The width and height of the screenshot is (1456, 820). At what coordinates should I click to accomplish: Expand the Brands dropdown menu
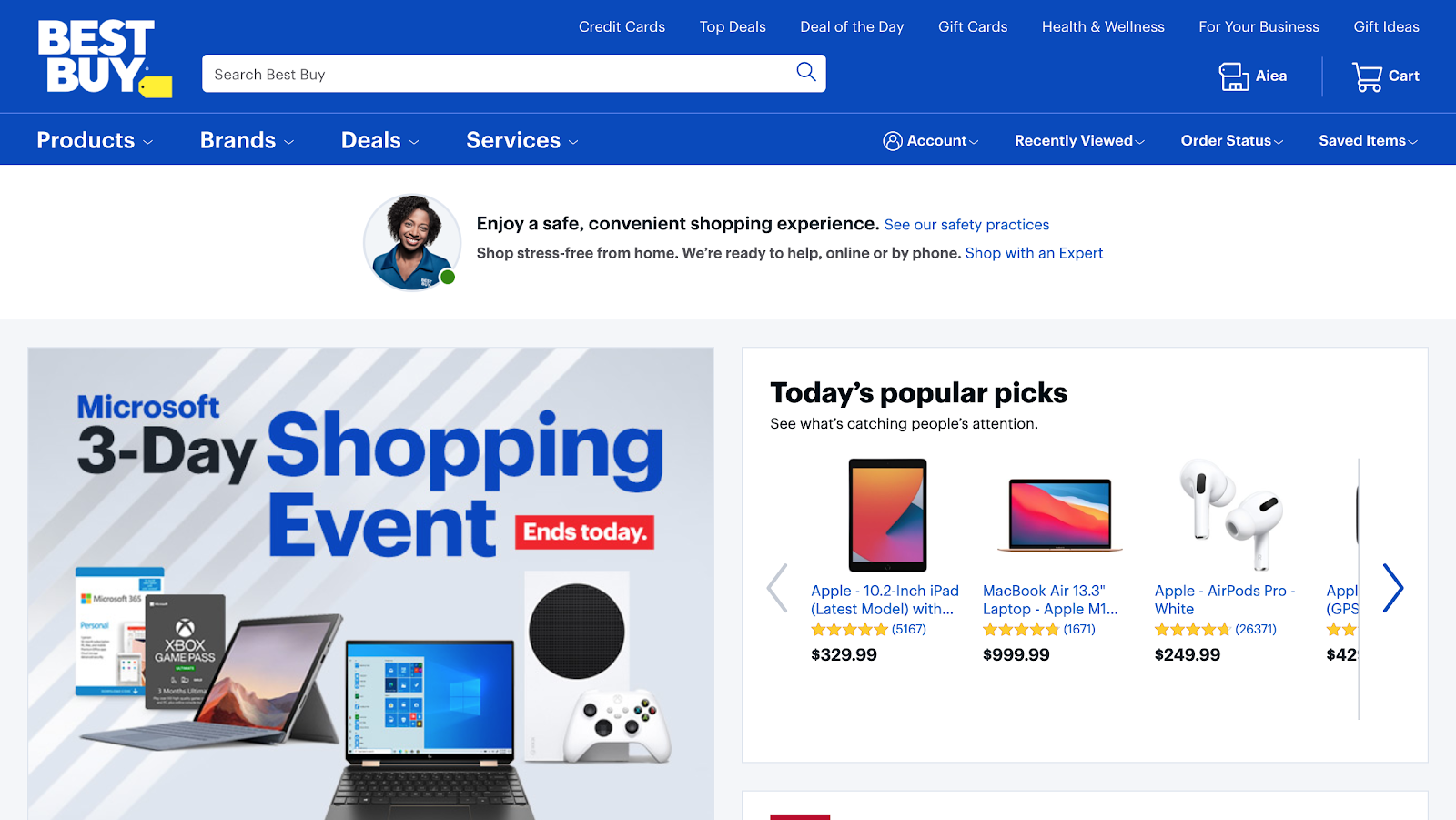[x=247, y=140]
